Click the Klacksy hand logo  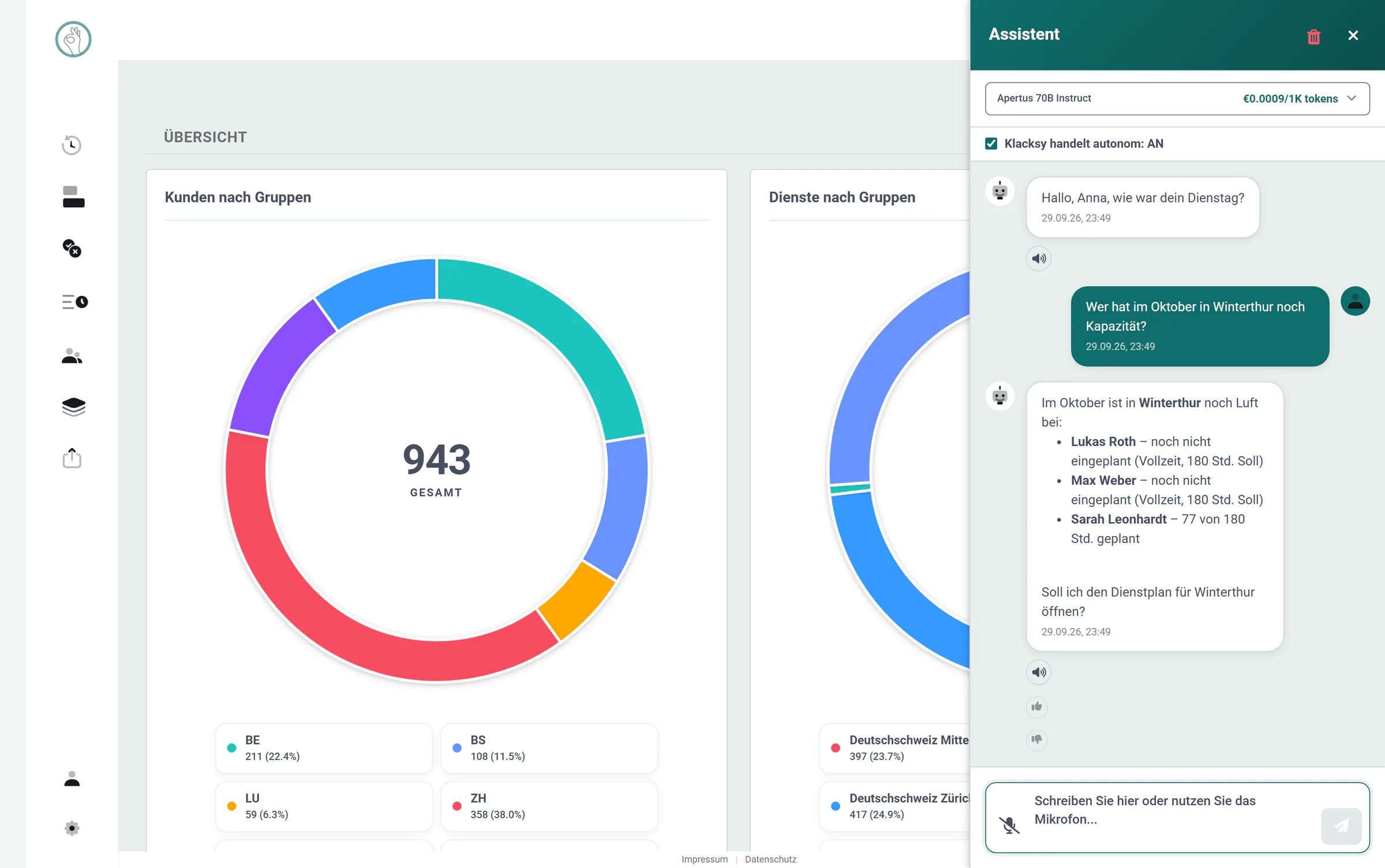click(73, 39)
